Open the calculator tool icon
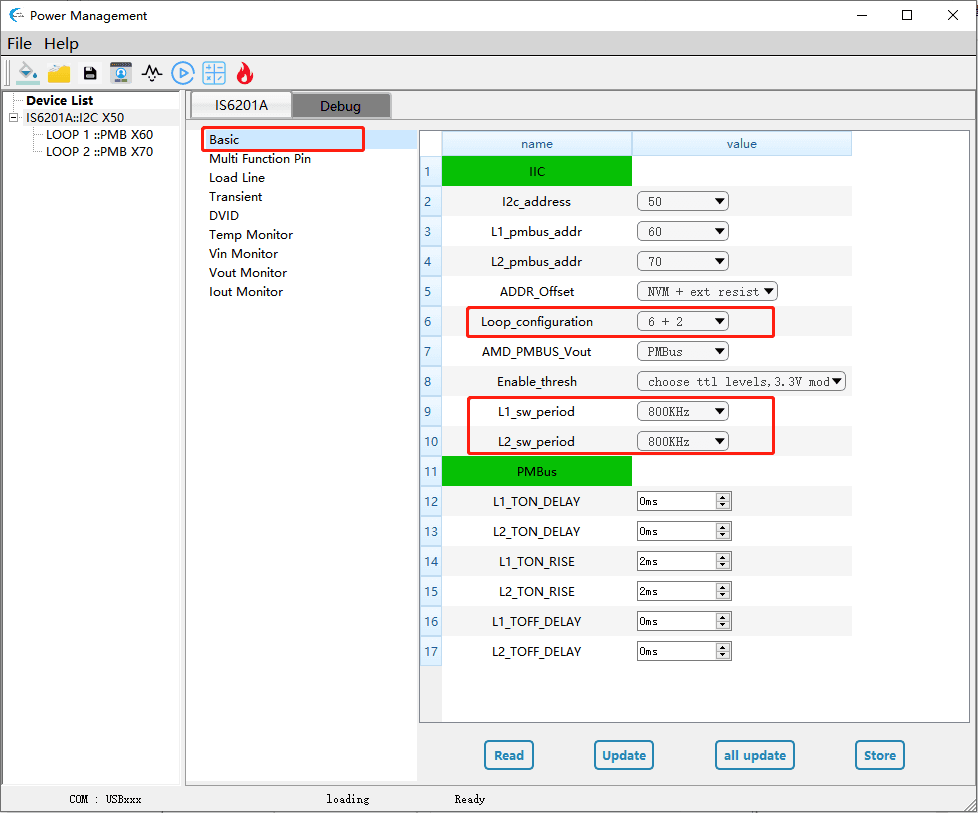Viewport: 978px width, 813px height. tap(214, 73)
